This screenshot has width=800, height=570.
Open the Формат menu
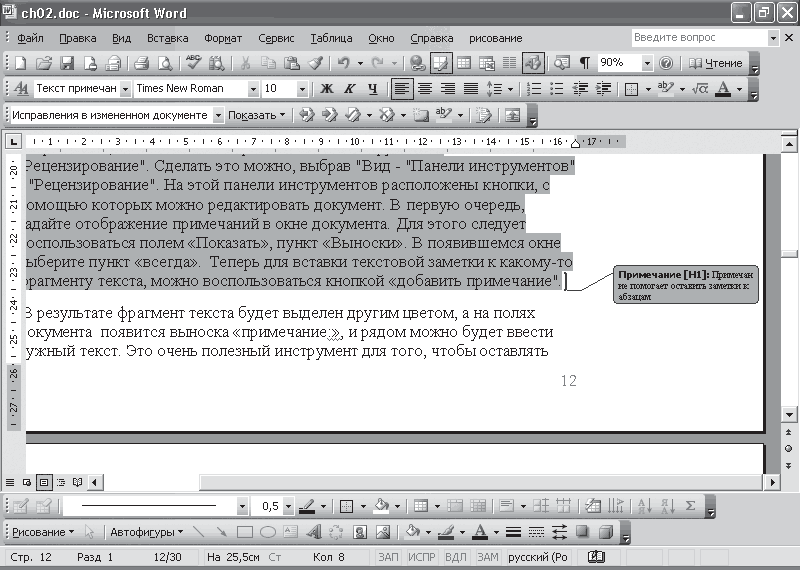coord(222,38)
